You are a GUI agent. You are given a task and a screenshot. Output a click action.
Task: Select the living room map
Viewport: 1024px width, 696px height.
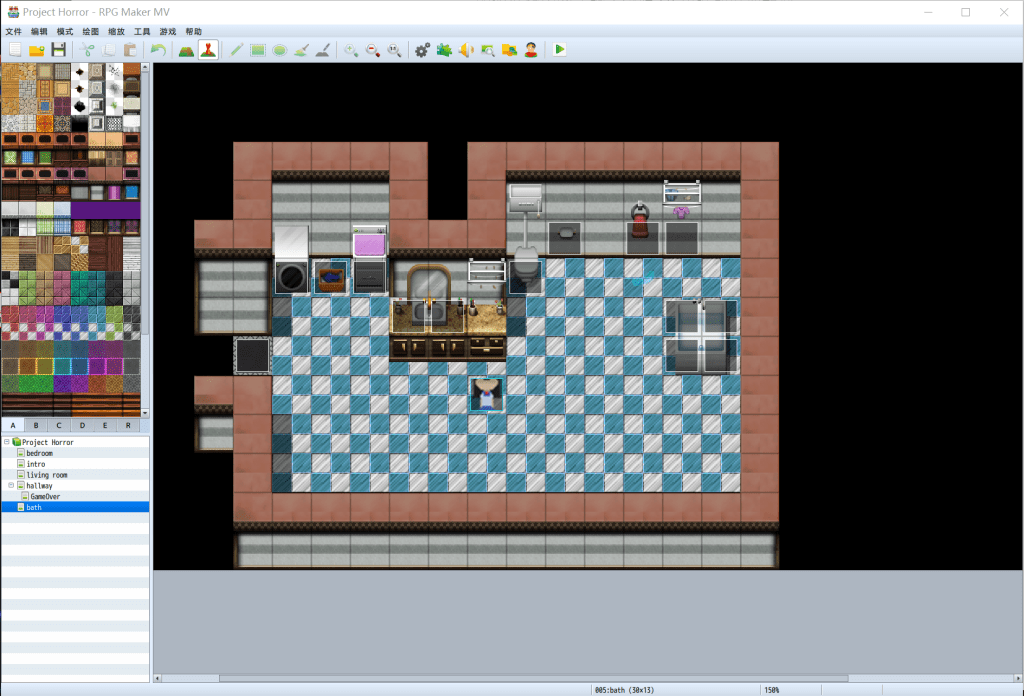point(46,475)
